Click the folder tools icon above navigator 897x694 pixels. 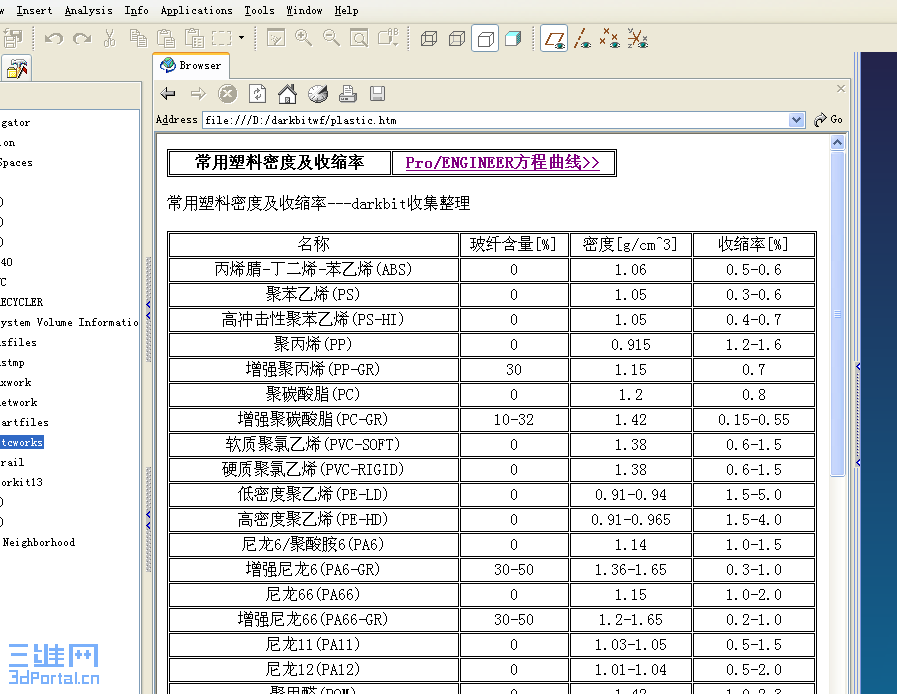coord(17,69)
